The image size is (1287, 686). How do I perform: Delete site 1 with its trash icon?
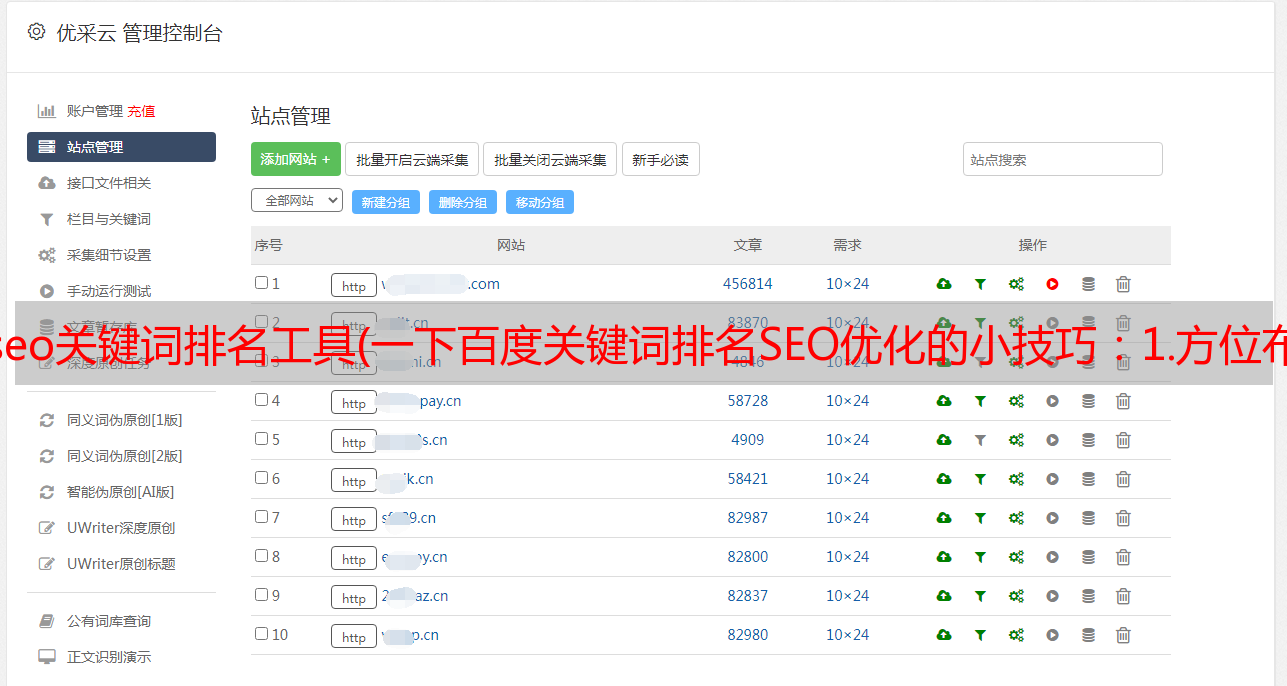pos(1123,284)
